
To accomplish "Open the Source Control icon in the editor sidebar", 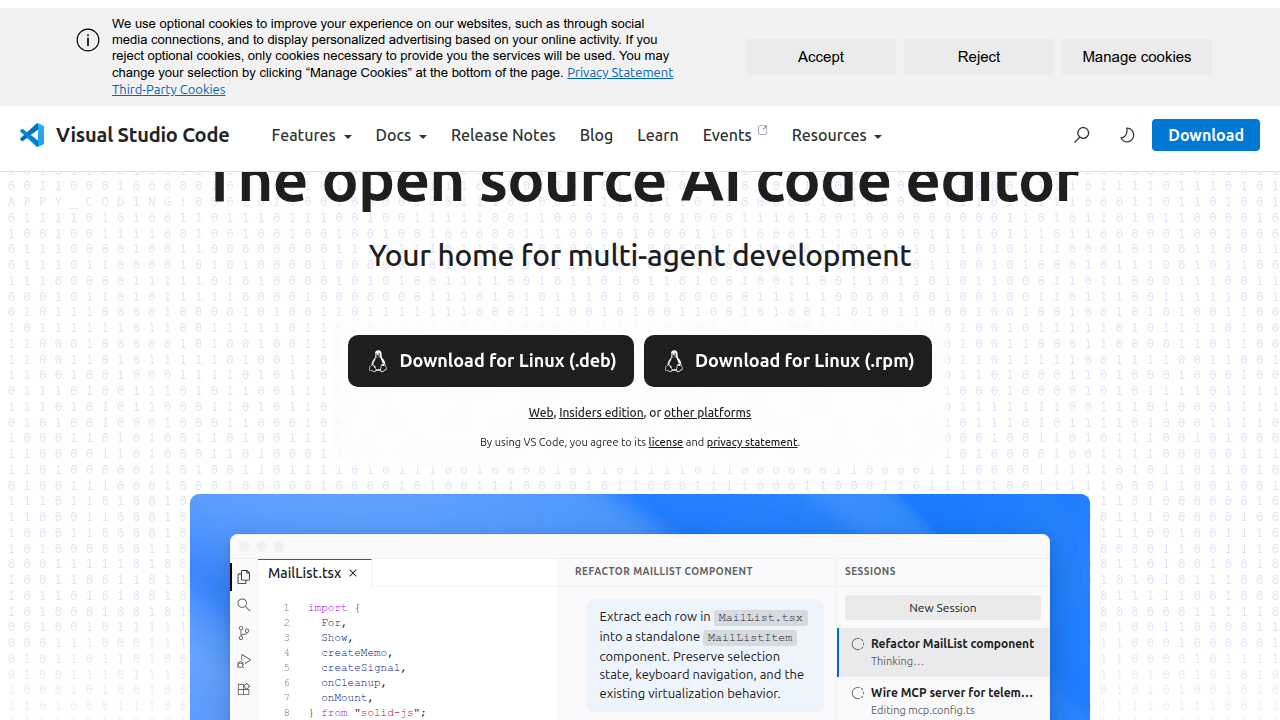I will (x=243, y=633).
